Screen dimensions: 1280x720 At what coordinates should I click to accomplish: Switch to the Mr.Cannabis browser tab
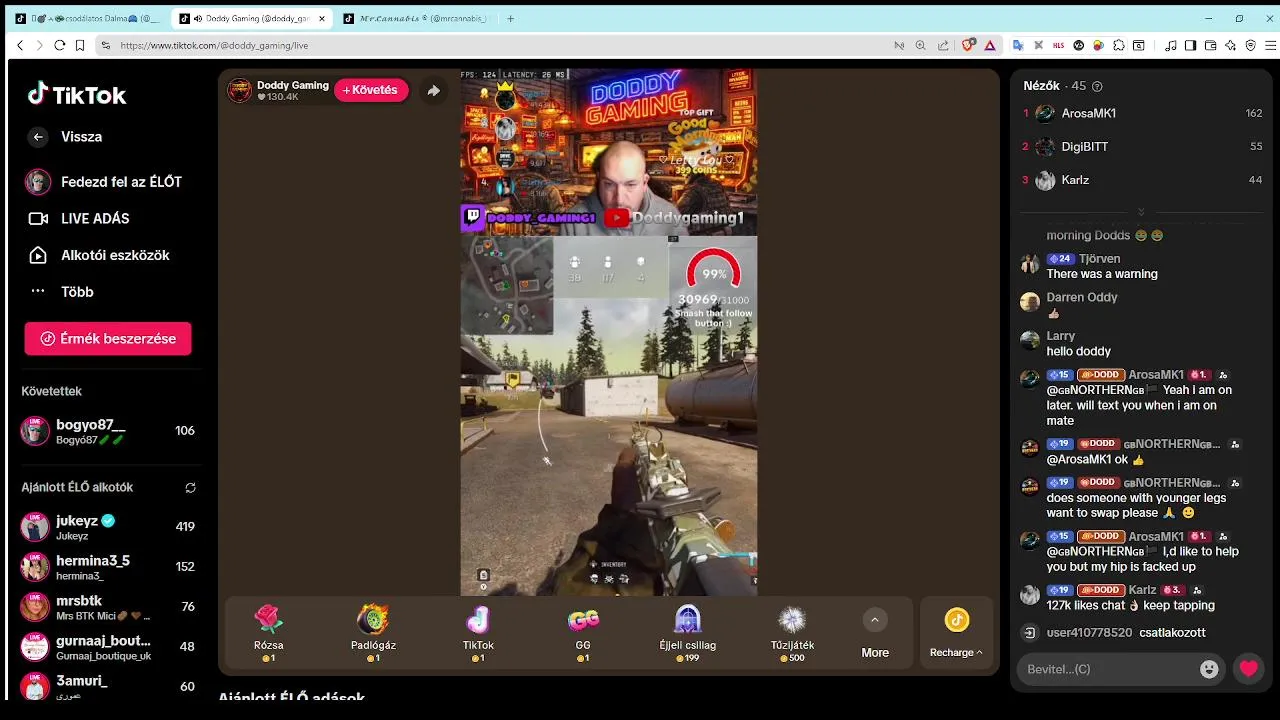pos(414,19)
